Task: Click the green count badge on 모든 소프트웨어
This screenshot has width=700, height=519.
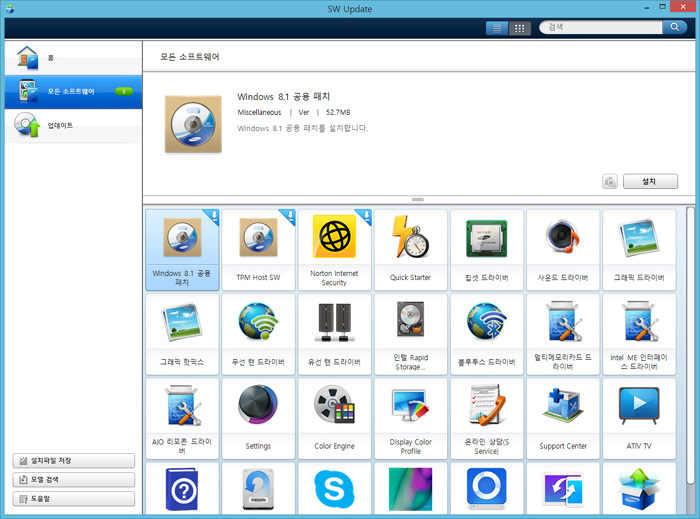Action: [x=124, y=91]
